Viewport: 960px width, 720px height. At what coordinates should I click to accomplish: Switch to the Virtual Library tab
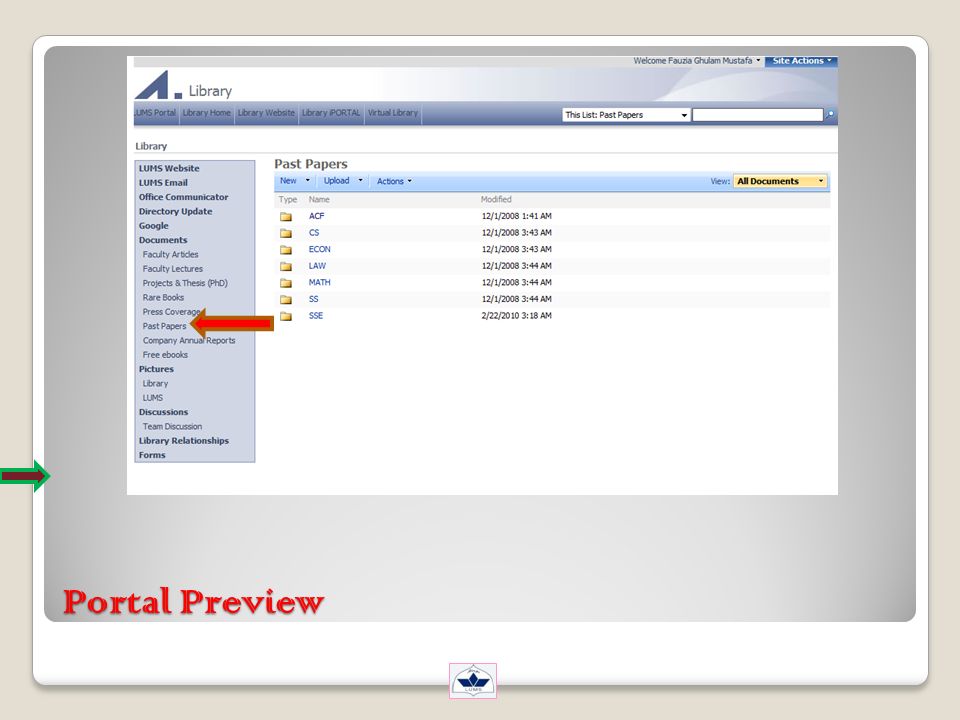pos(393,113)
